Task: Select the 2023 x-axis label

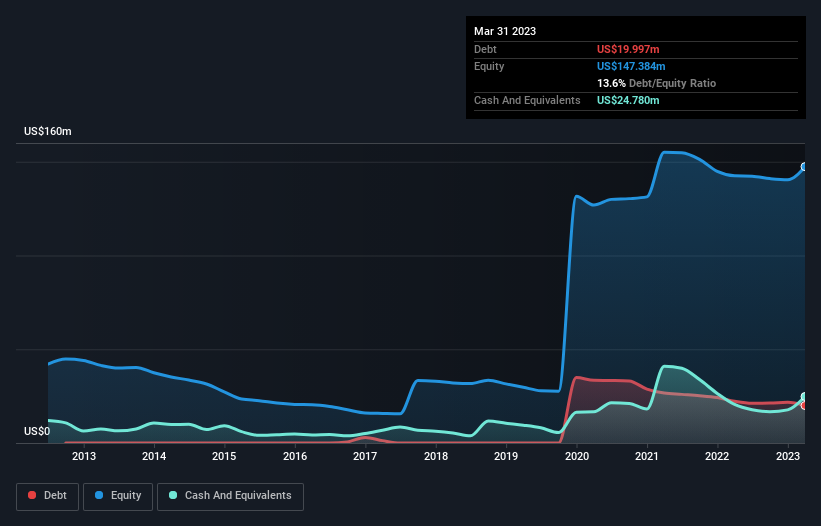Action: pos(787,456)
